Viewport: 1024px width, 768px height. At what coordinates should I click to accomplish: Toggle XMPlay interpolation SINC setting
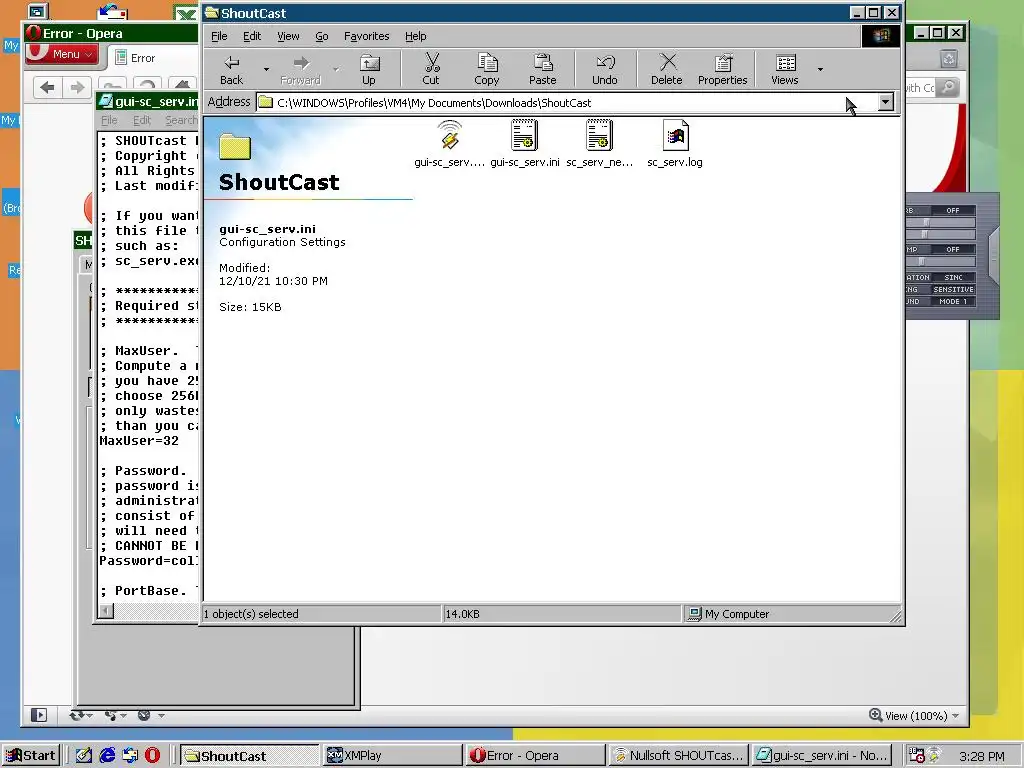952,278
